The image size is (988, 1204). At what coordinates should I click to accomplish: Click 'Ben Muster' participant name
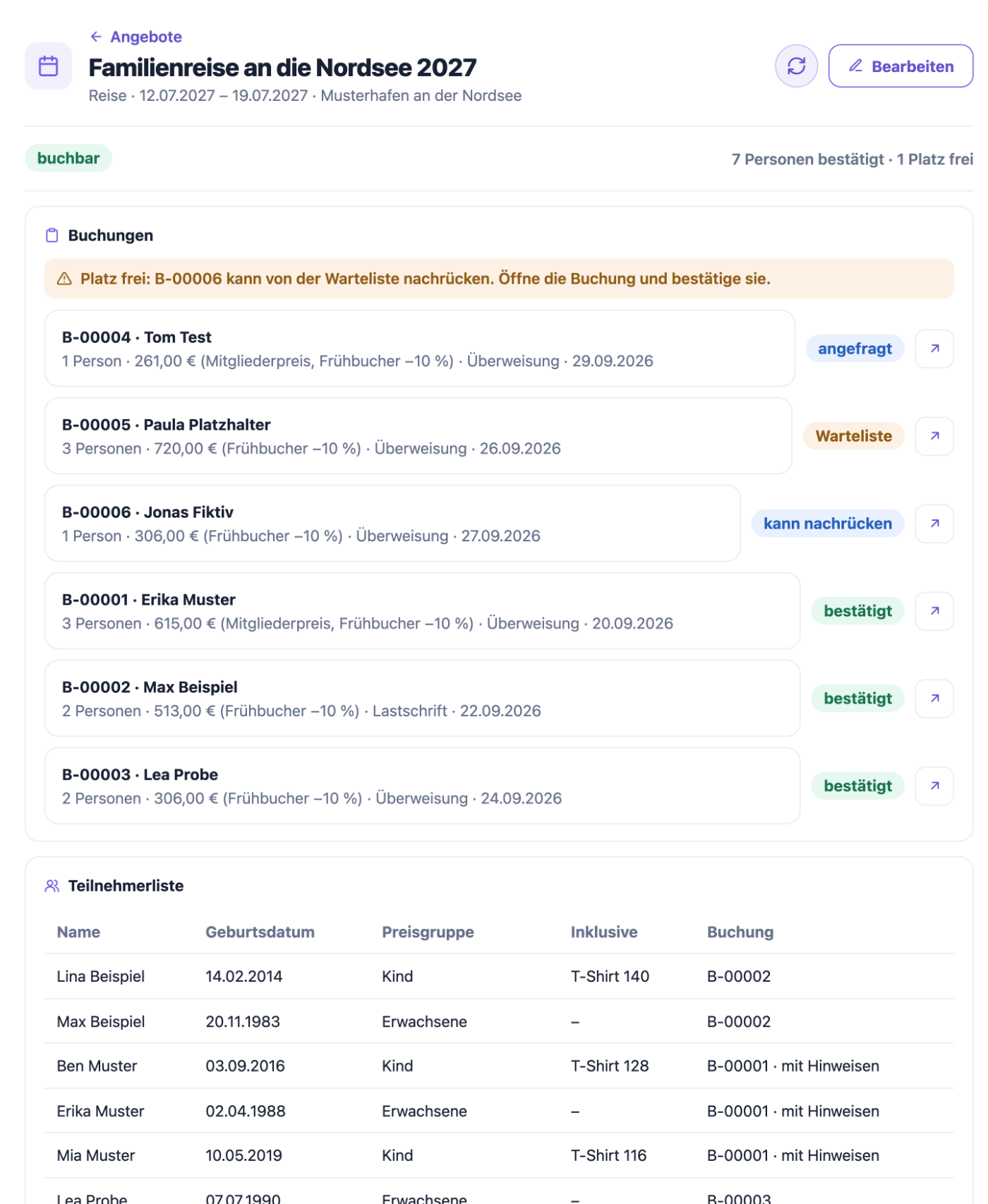point(97,1066)
